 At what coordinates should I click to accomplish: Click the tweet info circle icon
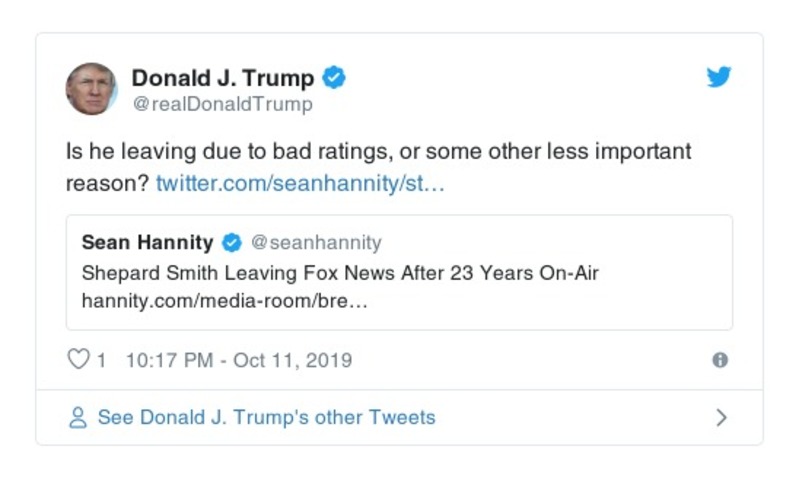(x=719, y=360)
